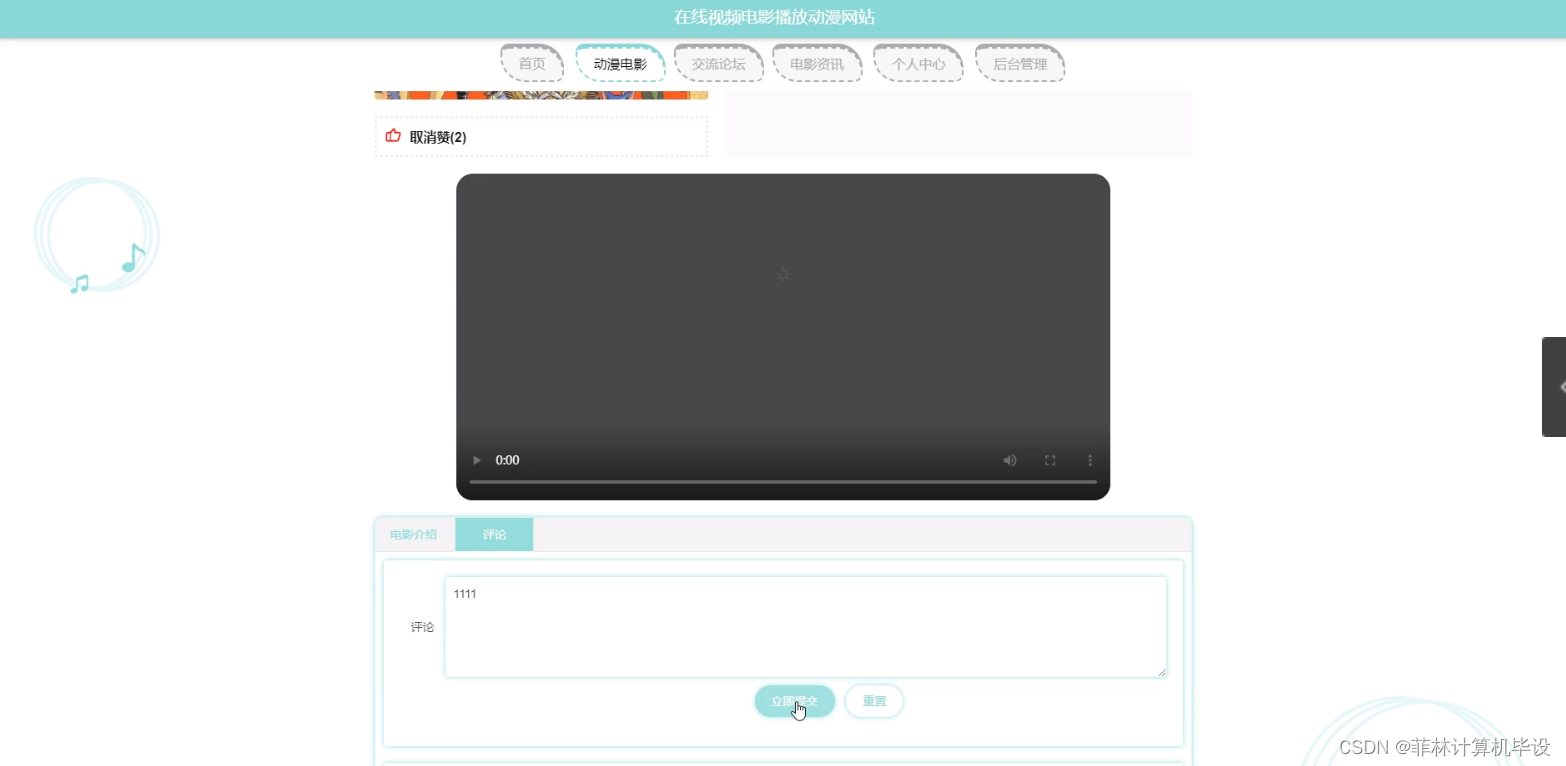Play the video with the play icon

point(477,460)
